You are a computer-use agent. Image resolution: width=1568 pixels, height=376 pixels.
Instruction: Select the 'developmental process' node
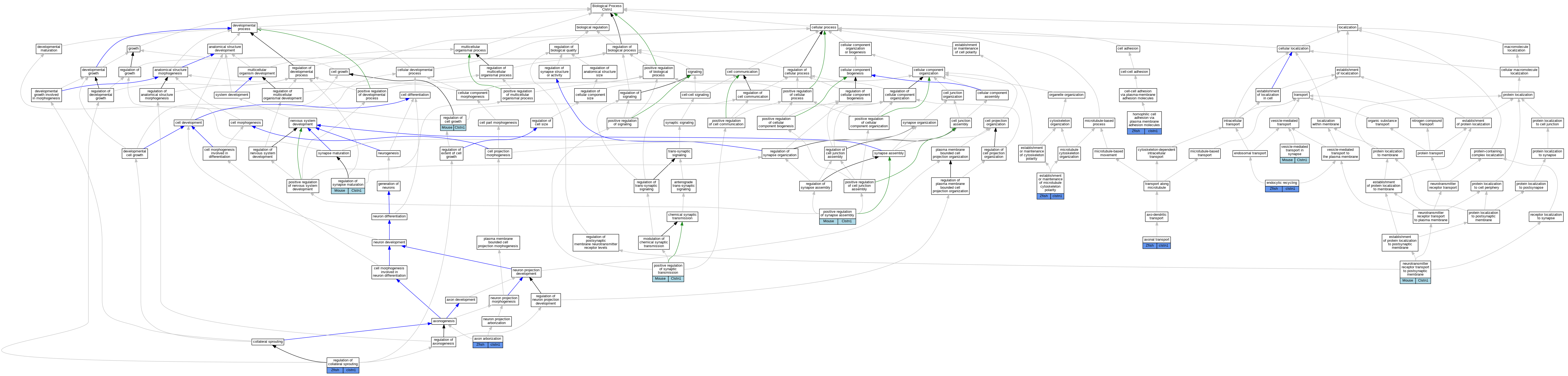[x=244, y=27]
